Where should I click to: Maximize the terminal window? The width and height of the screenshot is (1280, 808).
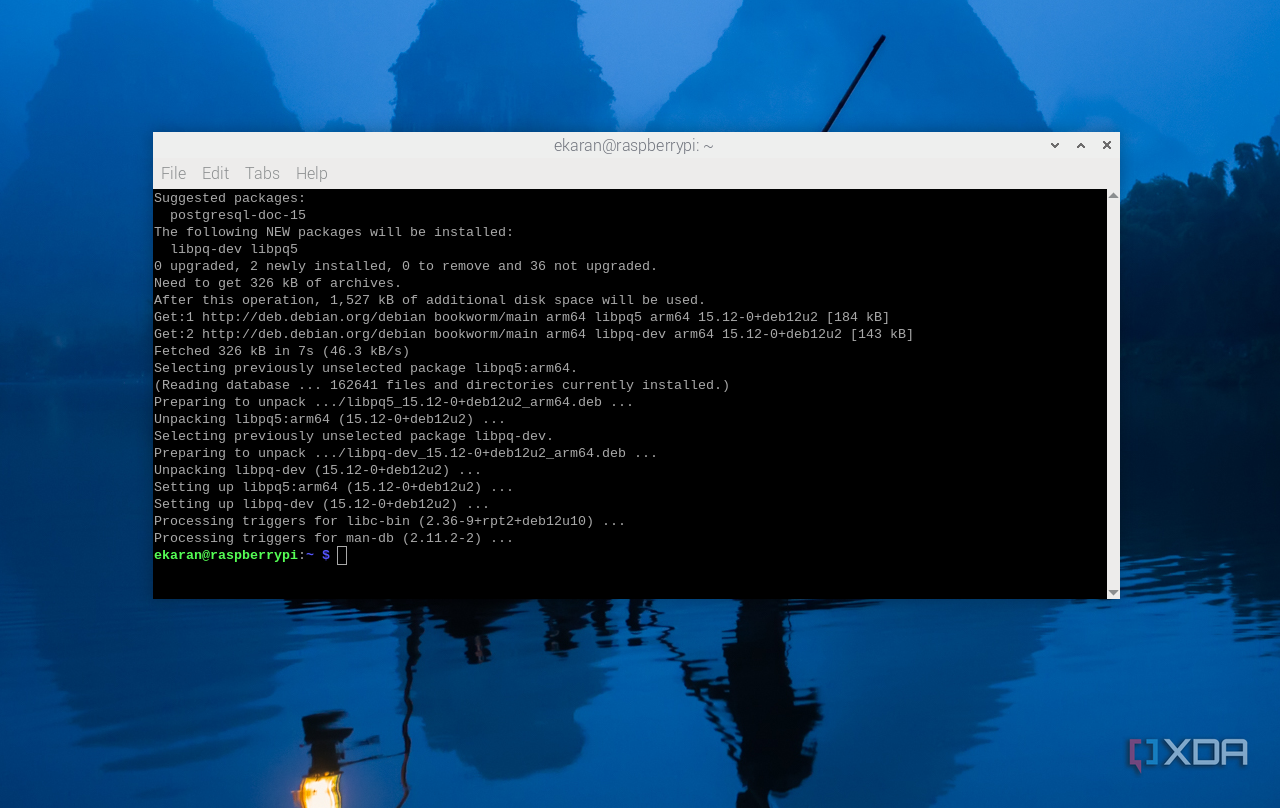1081,145
